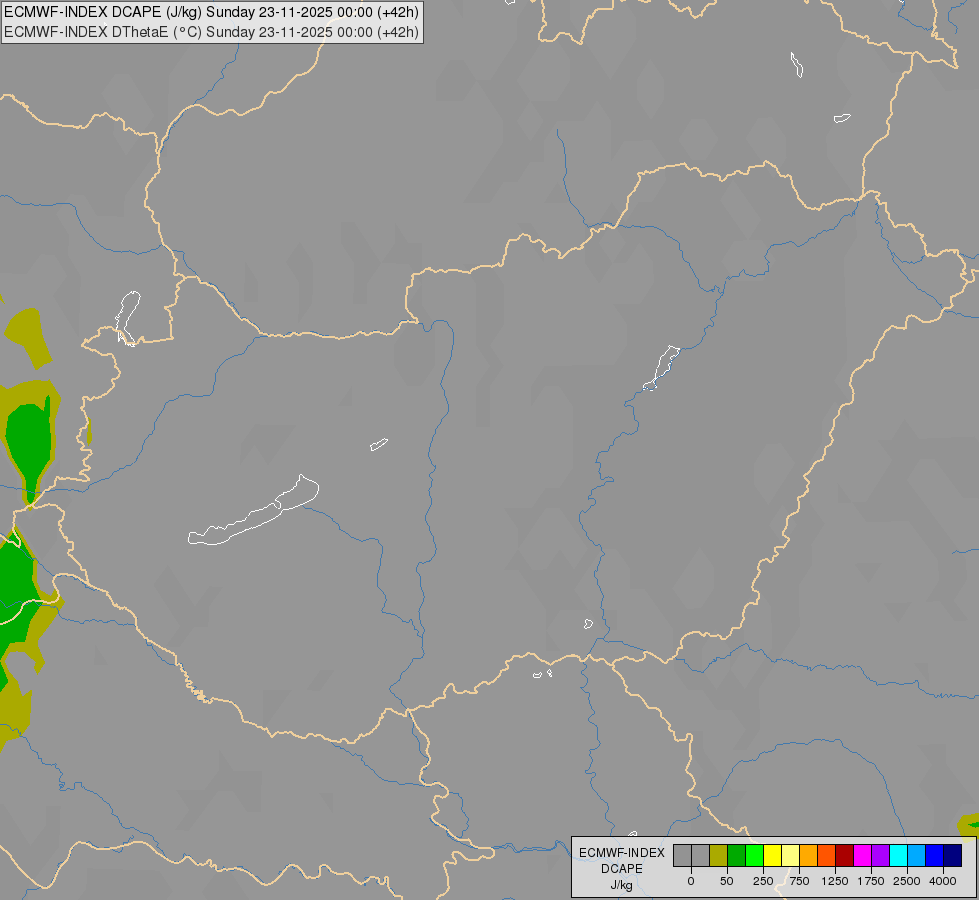The height and width of the screenshot is (900, 979).
Task: Select the pale yellow legend swatch
Action: [x=790, y=856]
